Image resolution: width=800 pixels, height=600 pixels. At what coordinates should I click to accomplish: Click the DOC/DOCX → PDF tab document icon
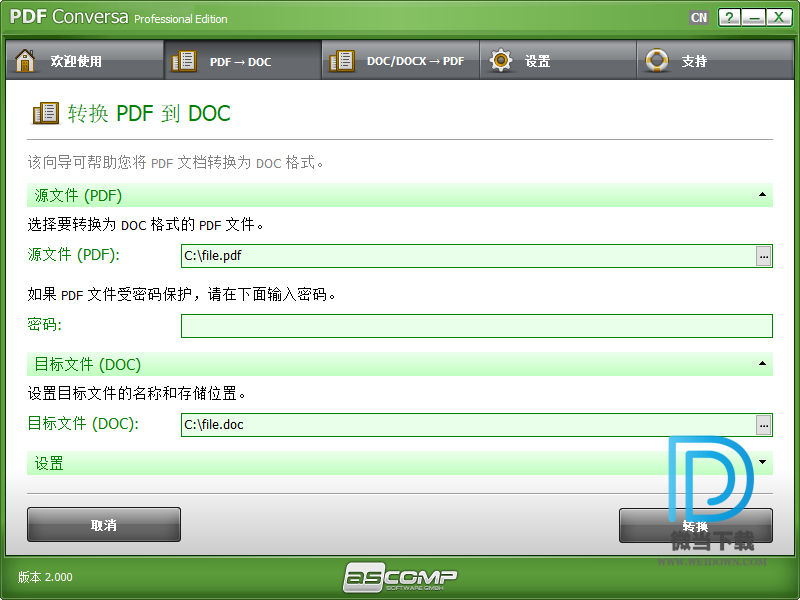pyautogui.click(x=342, y=61)
